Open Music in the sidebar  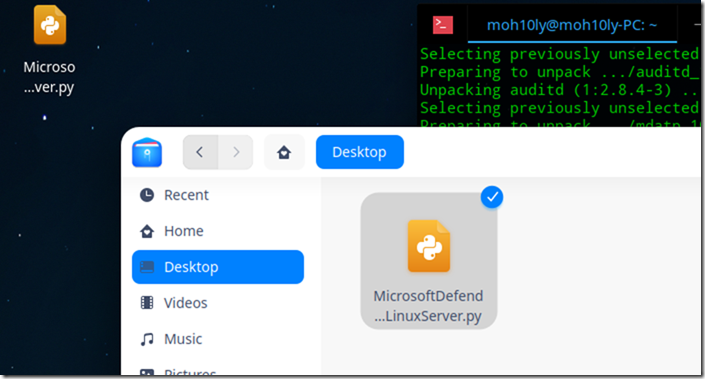point(218,339)
